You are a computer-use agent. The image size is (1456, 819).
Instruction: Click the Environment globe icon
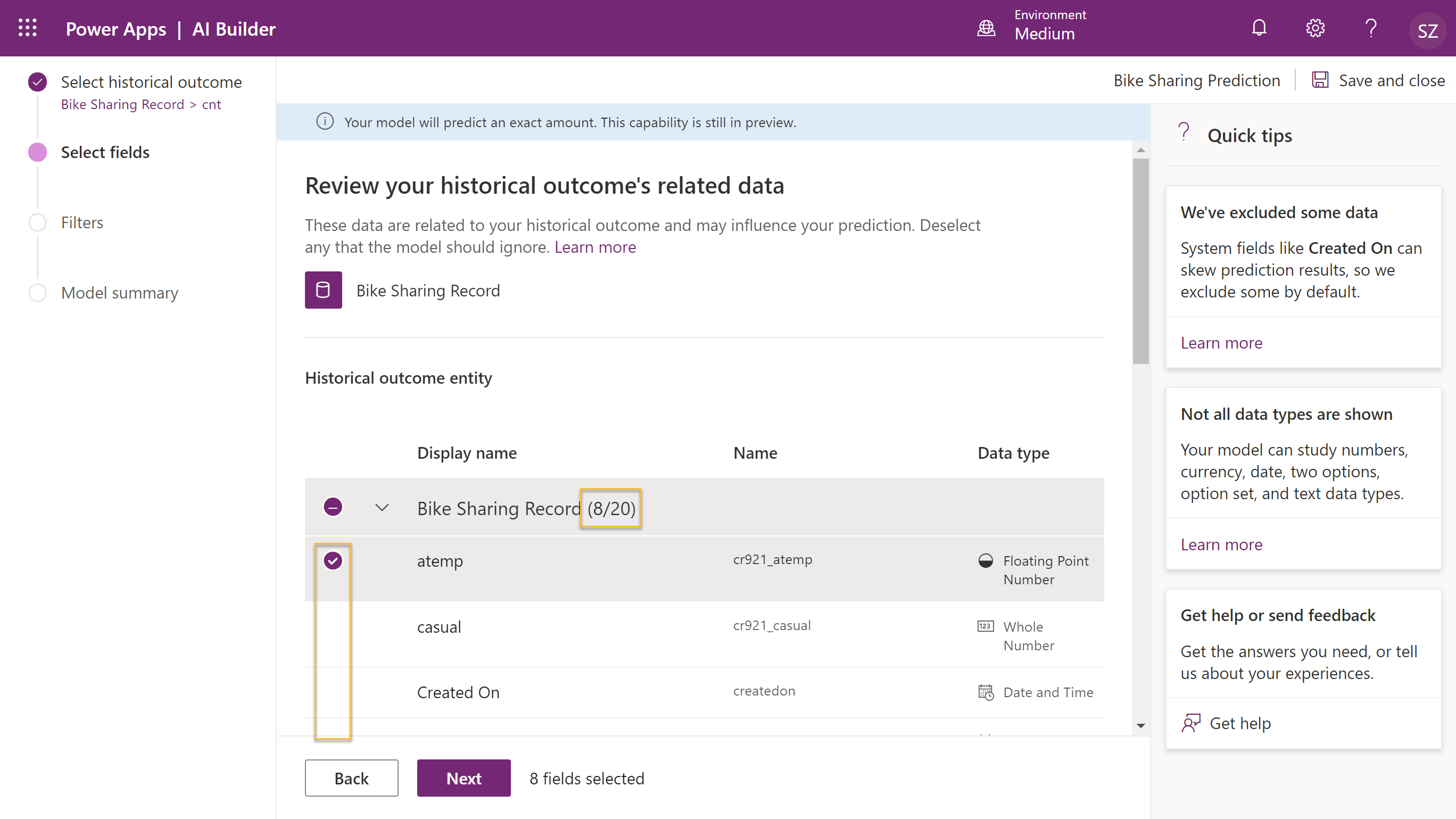point(986,28)
